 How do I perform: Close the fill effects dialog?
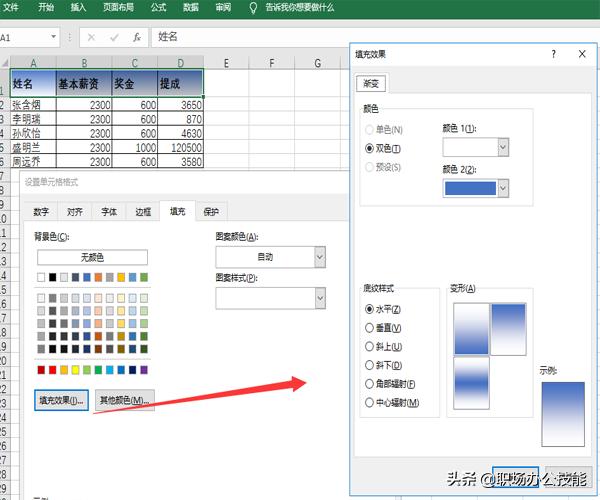click(582, 54)
